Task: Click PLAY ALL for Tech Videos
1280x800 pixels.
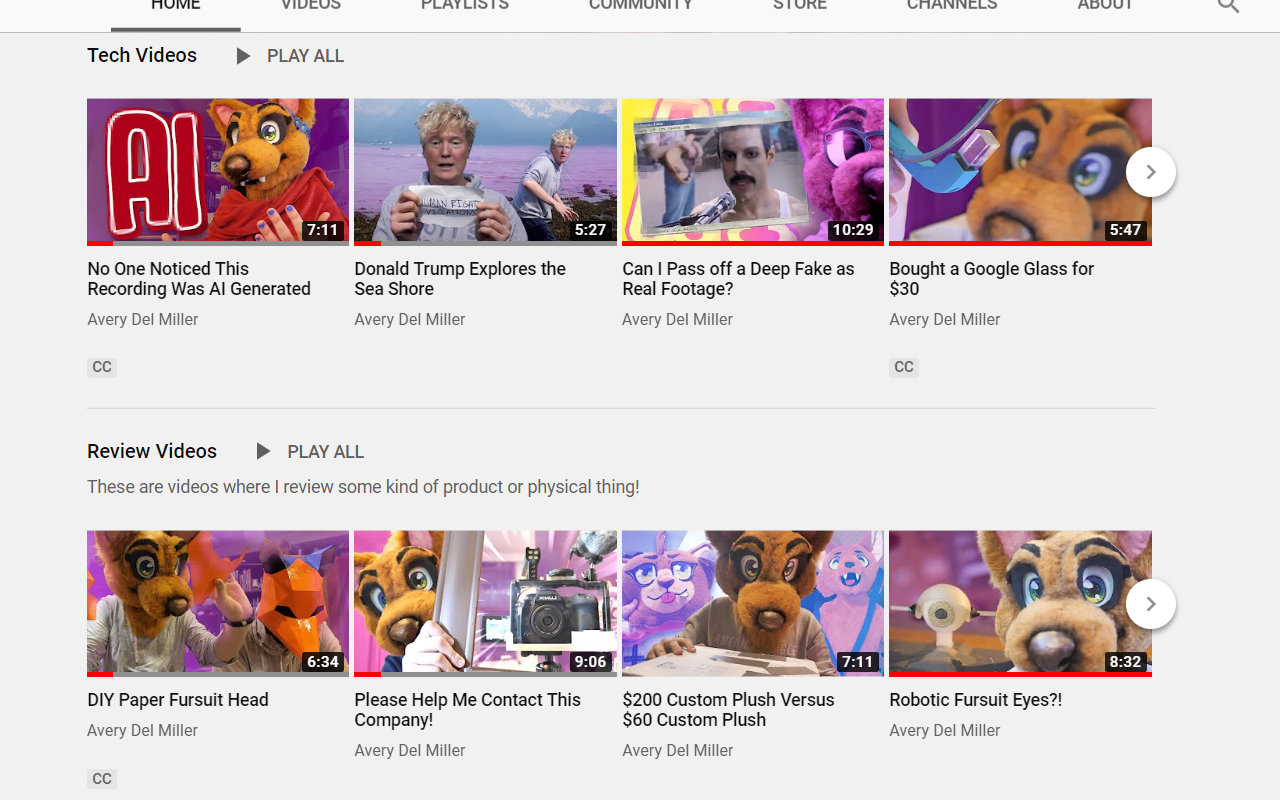Action: 305,56
